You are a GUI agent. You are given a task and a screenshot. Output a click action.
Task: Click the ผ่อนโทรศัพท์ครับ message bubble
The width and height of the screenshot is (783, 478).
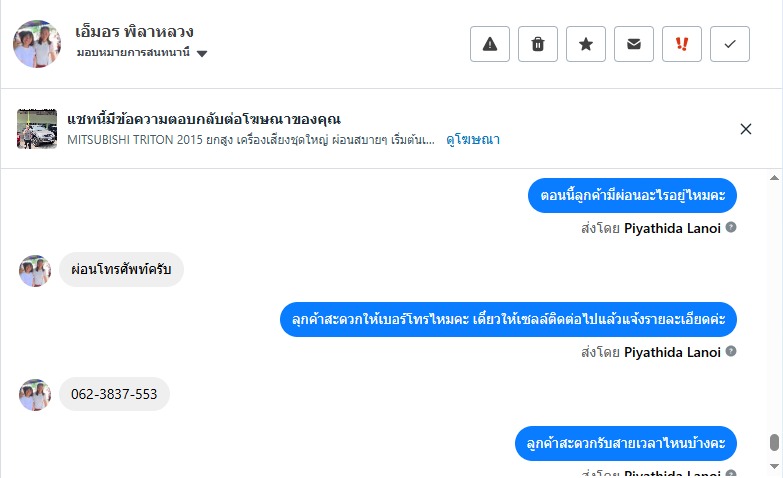pos(121,269)
